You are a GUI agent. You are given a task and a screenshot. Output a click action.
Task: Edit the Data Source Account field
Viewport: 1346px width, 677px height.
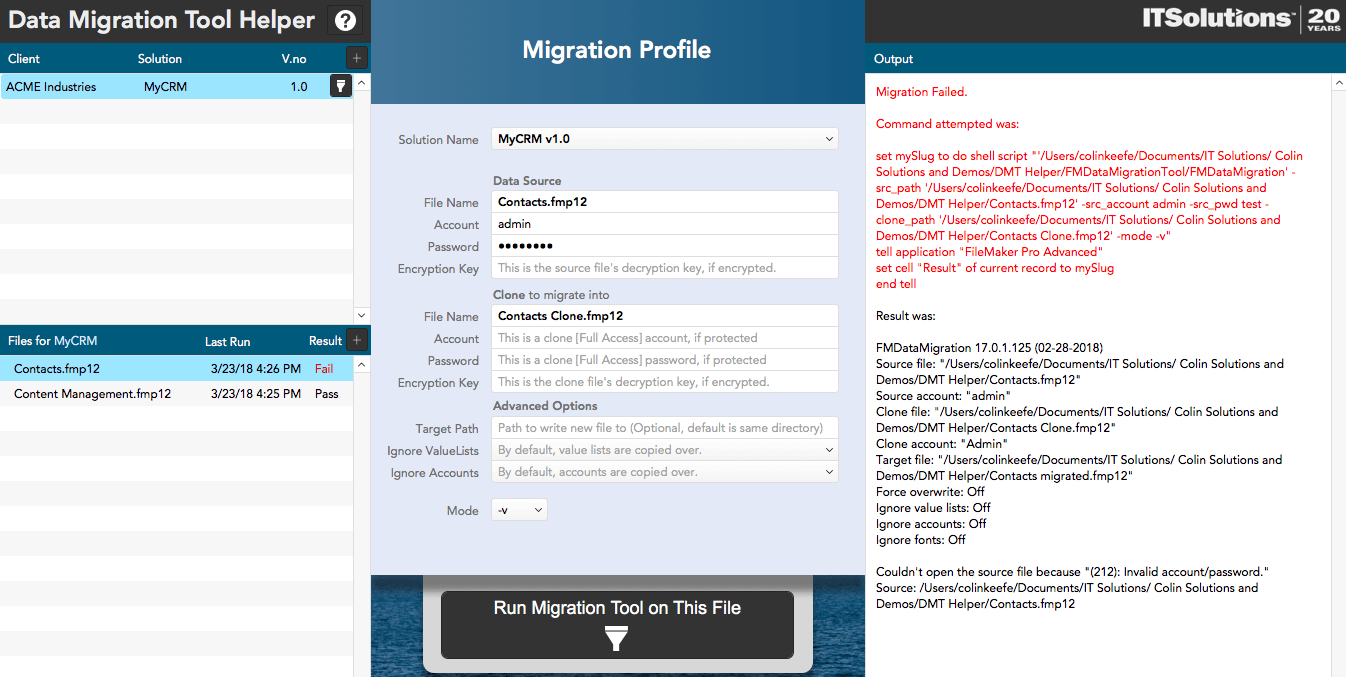point(665,224)
